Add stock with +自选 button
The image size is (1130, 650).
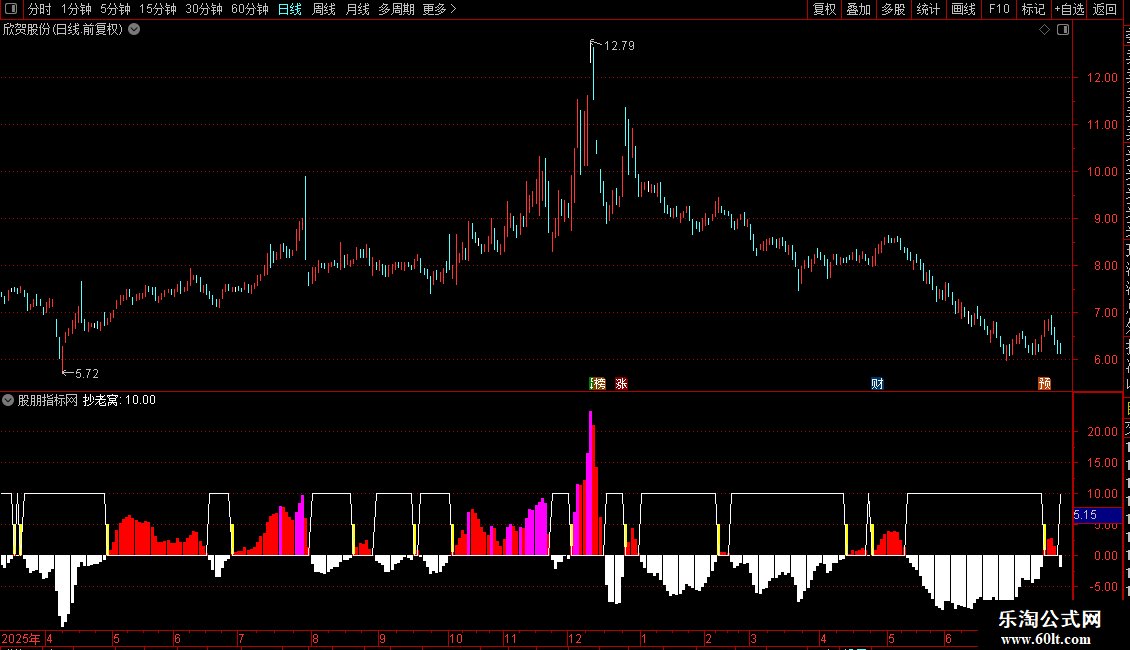coord(1069,9)
